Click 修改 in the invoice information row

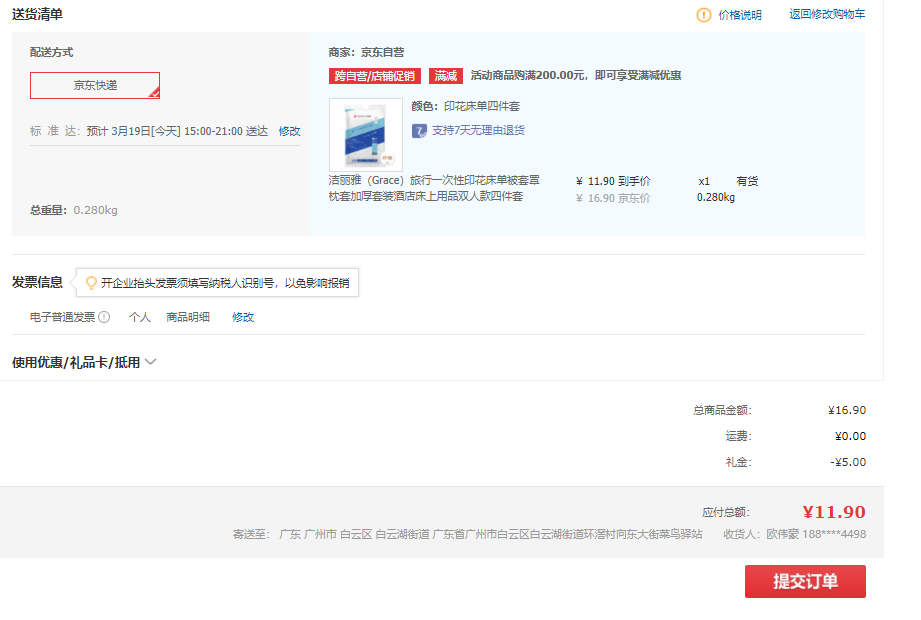(243, 317)
